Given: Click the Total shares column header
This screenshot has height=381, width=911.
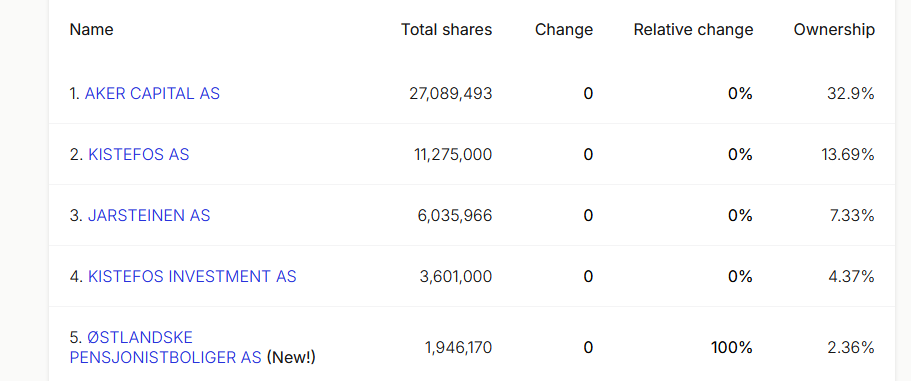Looking at the screenshot, I should pos(446,30).
